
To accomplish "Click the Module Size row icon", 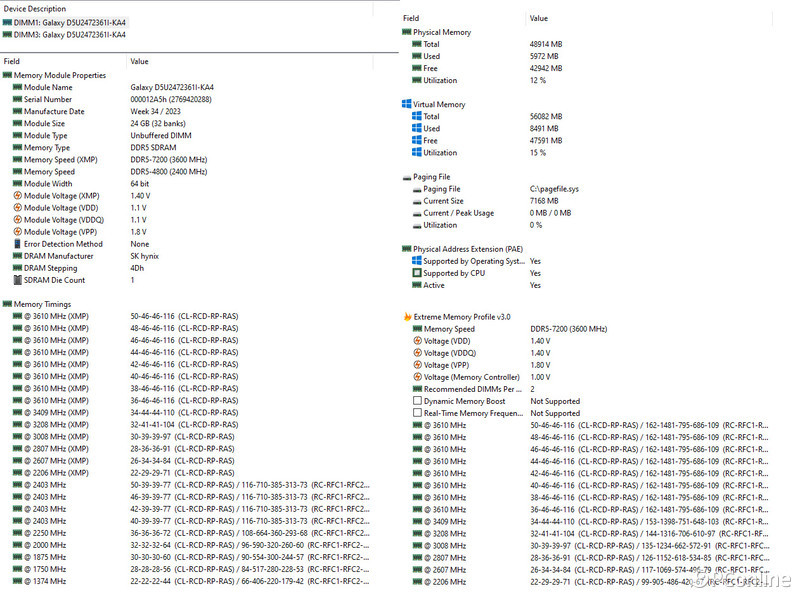I will 17,123.
